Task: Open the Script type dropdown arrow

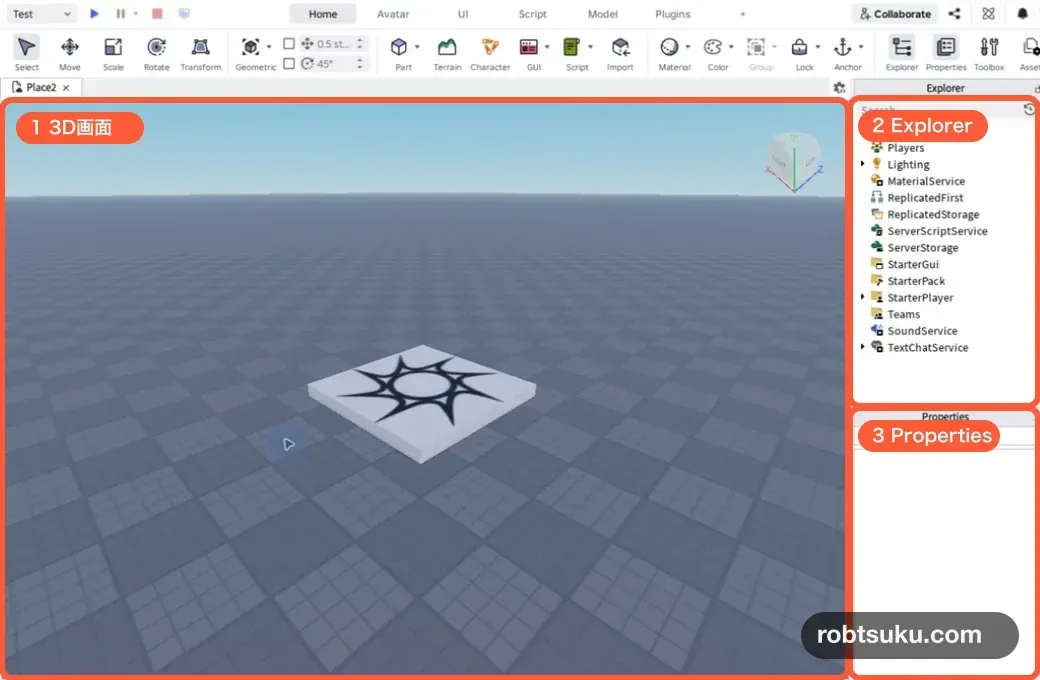Action: pyautogui.click(x=590, y=47)
